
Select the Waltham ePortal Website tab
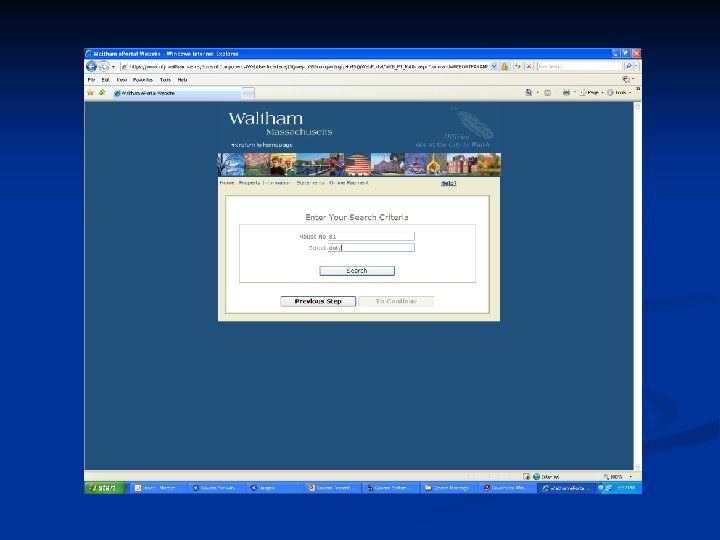click(176, 93)
